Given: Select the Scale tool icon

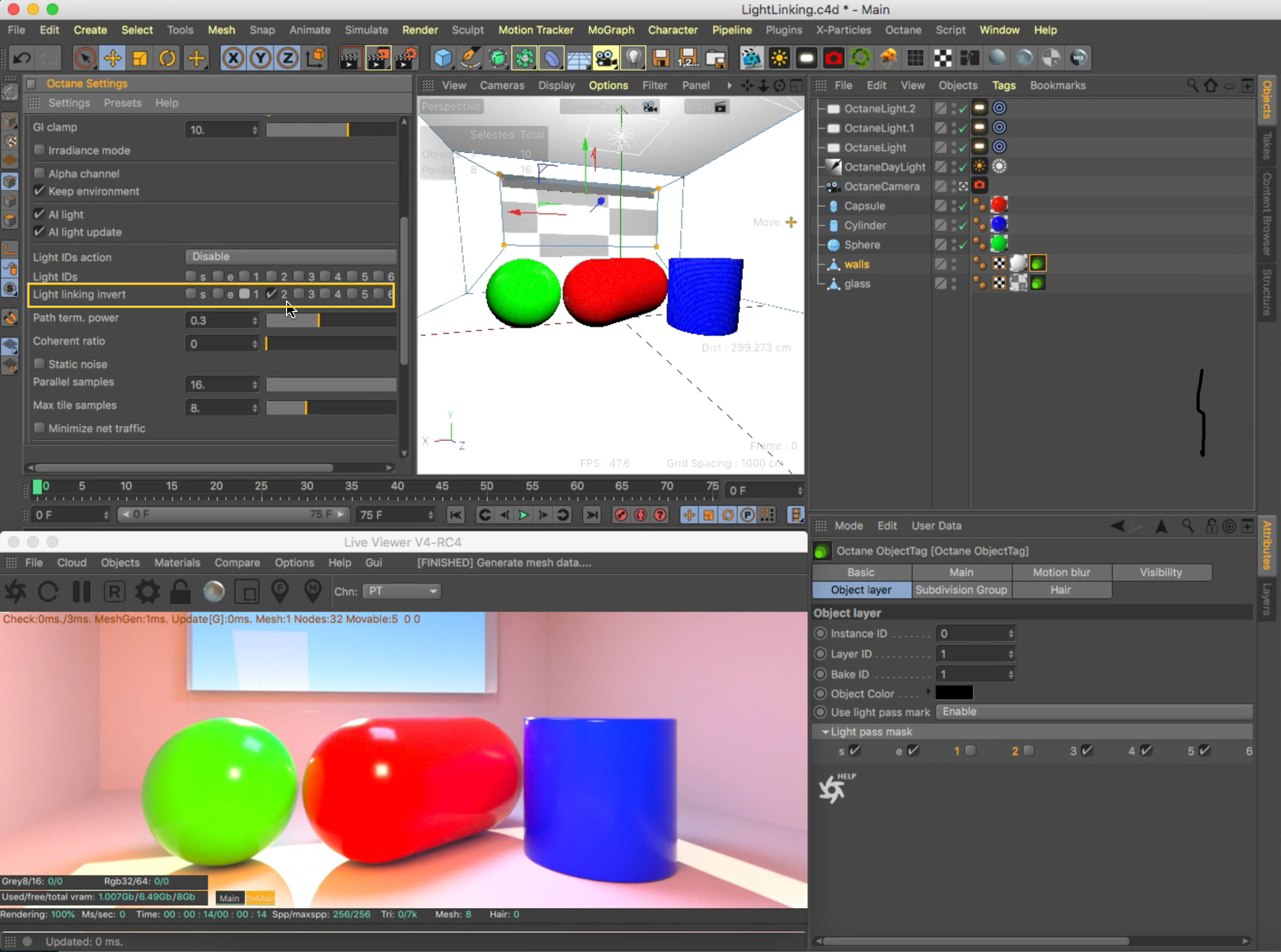Looking at the screenshot, I should (140, 58).
